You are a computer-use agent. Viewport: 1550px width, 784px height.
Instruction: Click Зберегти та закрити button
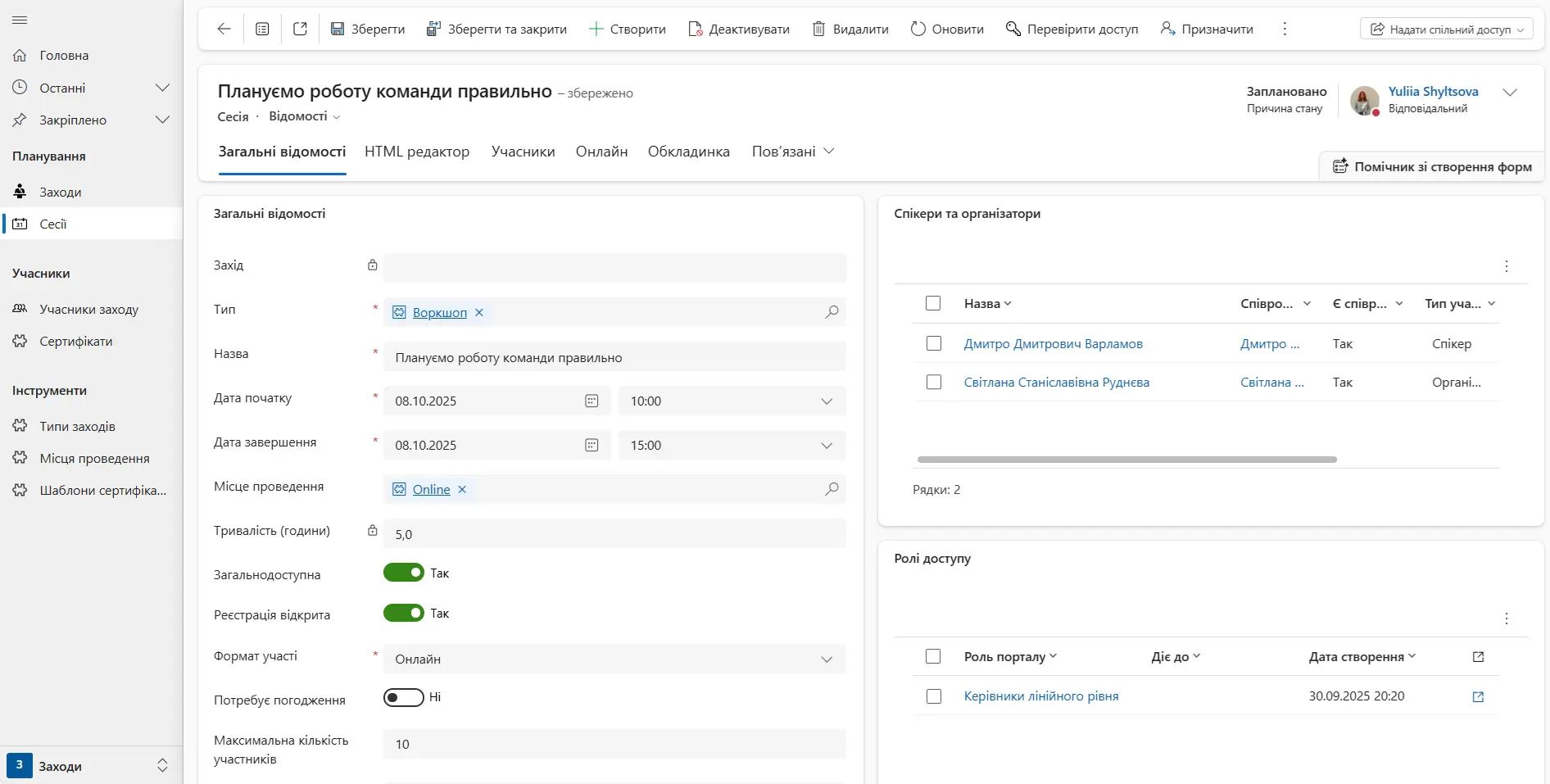click(496, 29)
